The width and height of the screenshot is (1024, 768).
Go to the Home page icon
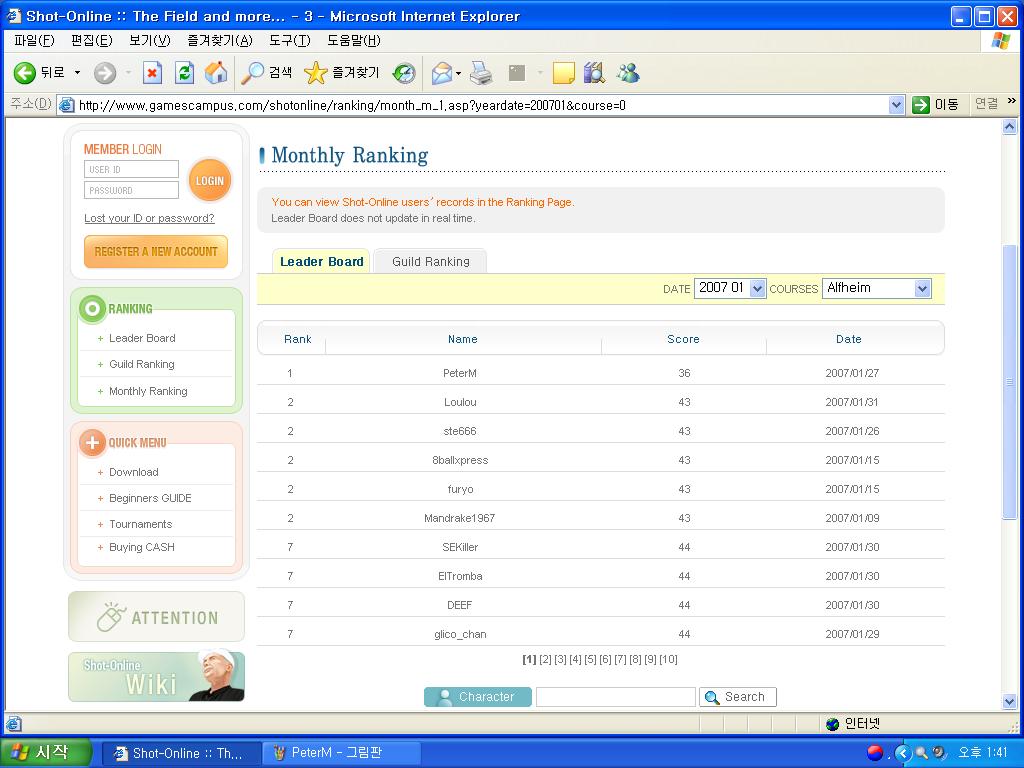[216, 73]
